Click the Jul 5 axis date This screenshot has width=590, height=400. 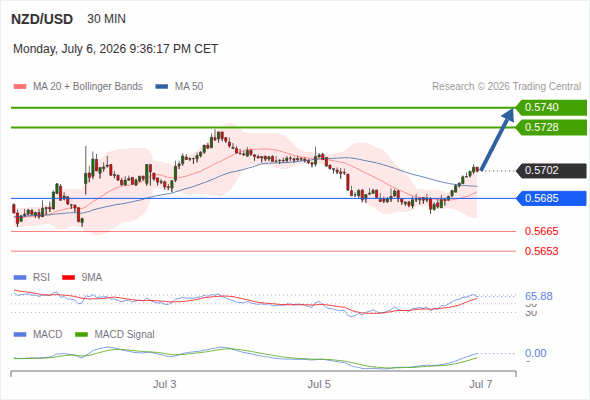click(319, 385)
